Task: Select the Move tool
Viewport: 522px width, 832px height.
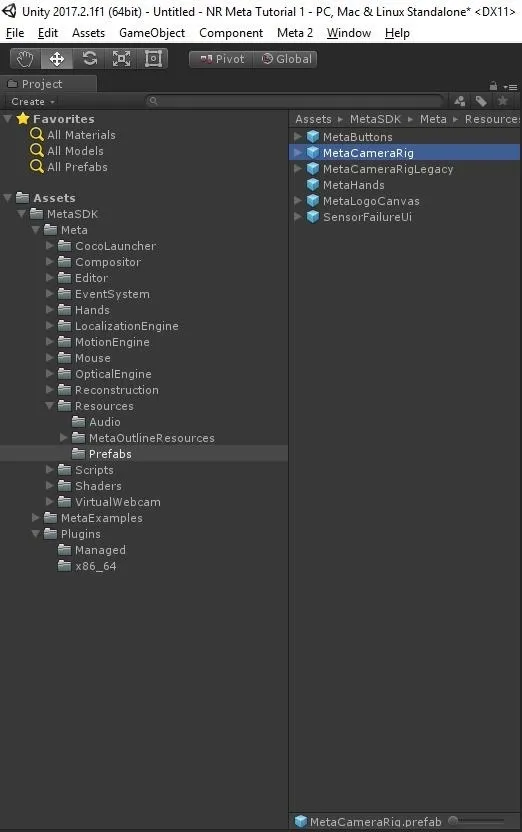Action: coord(57,58)
